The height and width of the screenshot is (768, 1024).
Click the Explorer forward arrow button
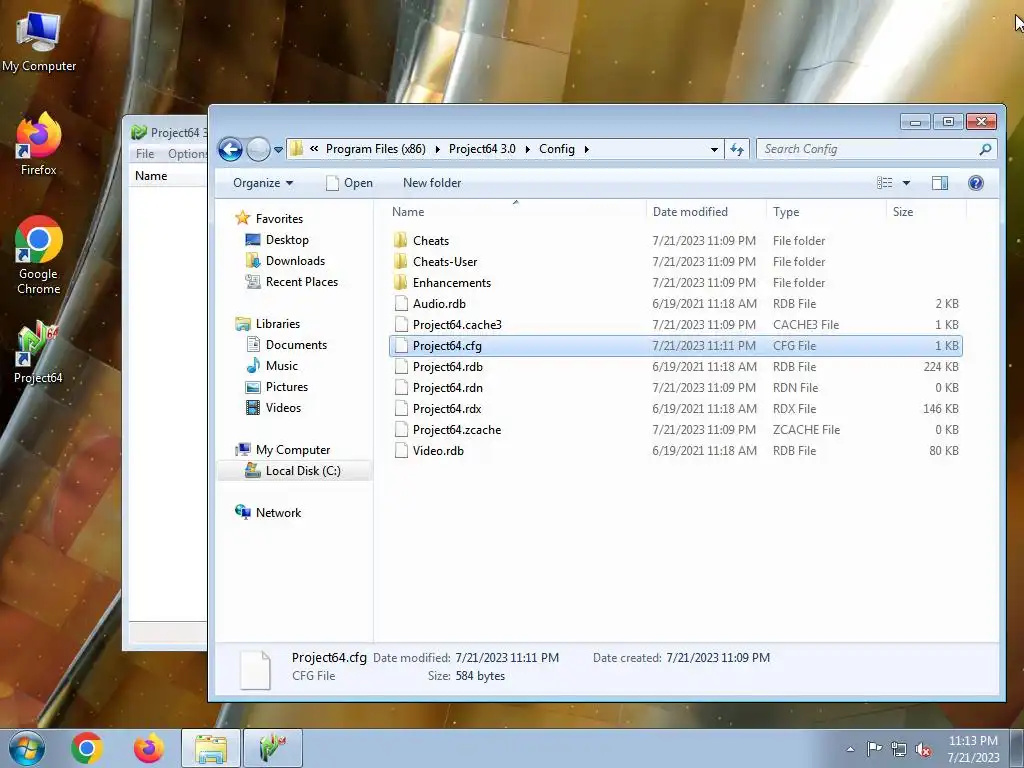click(x=258, y=150)
